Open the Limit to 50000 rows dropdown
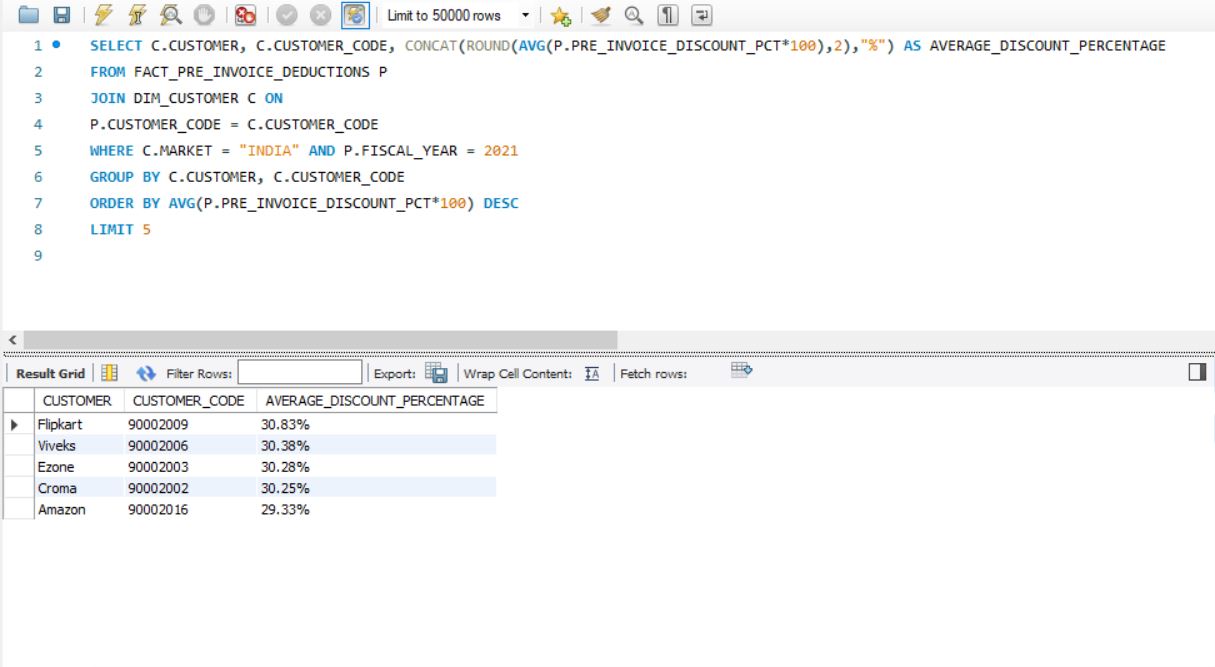Image resolution: width=1215 pixels, height=667 pixels. click(x=524, y=13)
